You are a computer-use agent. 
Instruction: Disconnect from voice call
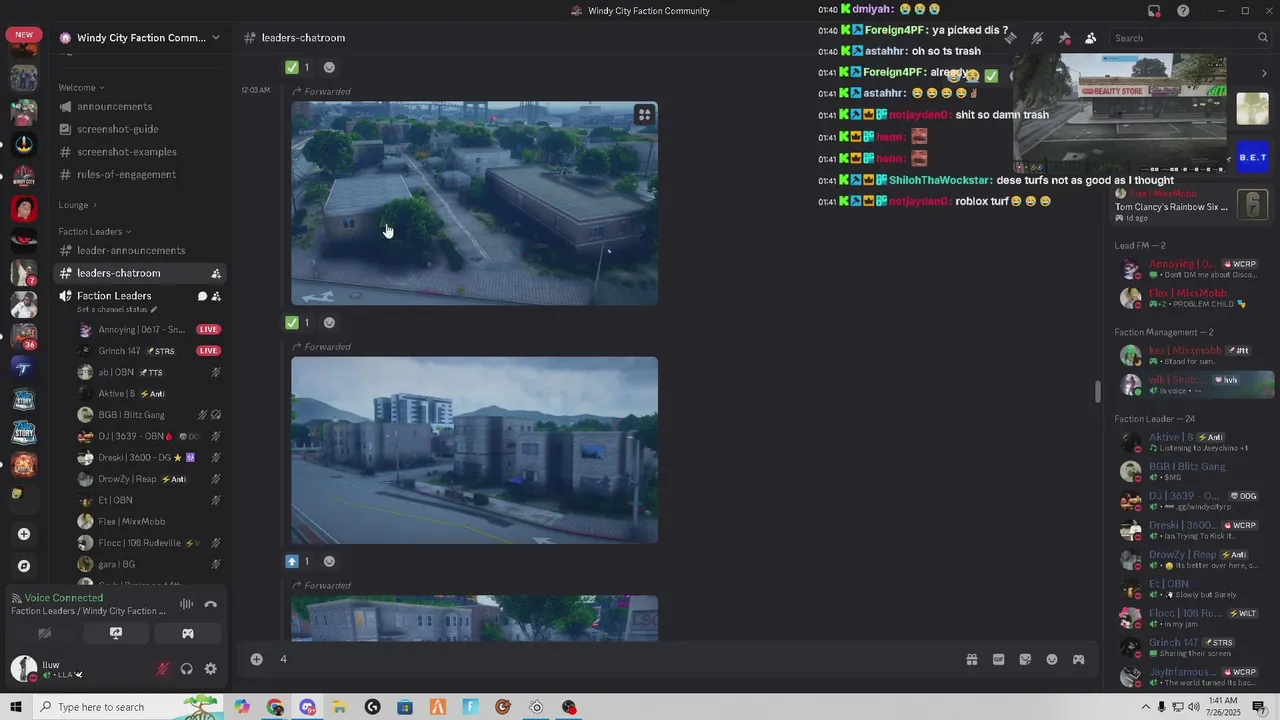click(211, 604)
